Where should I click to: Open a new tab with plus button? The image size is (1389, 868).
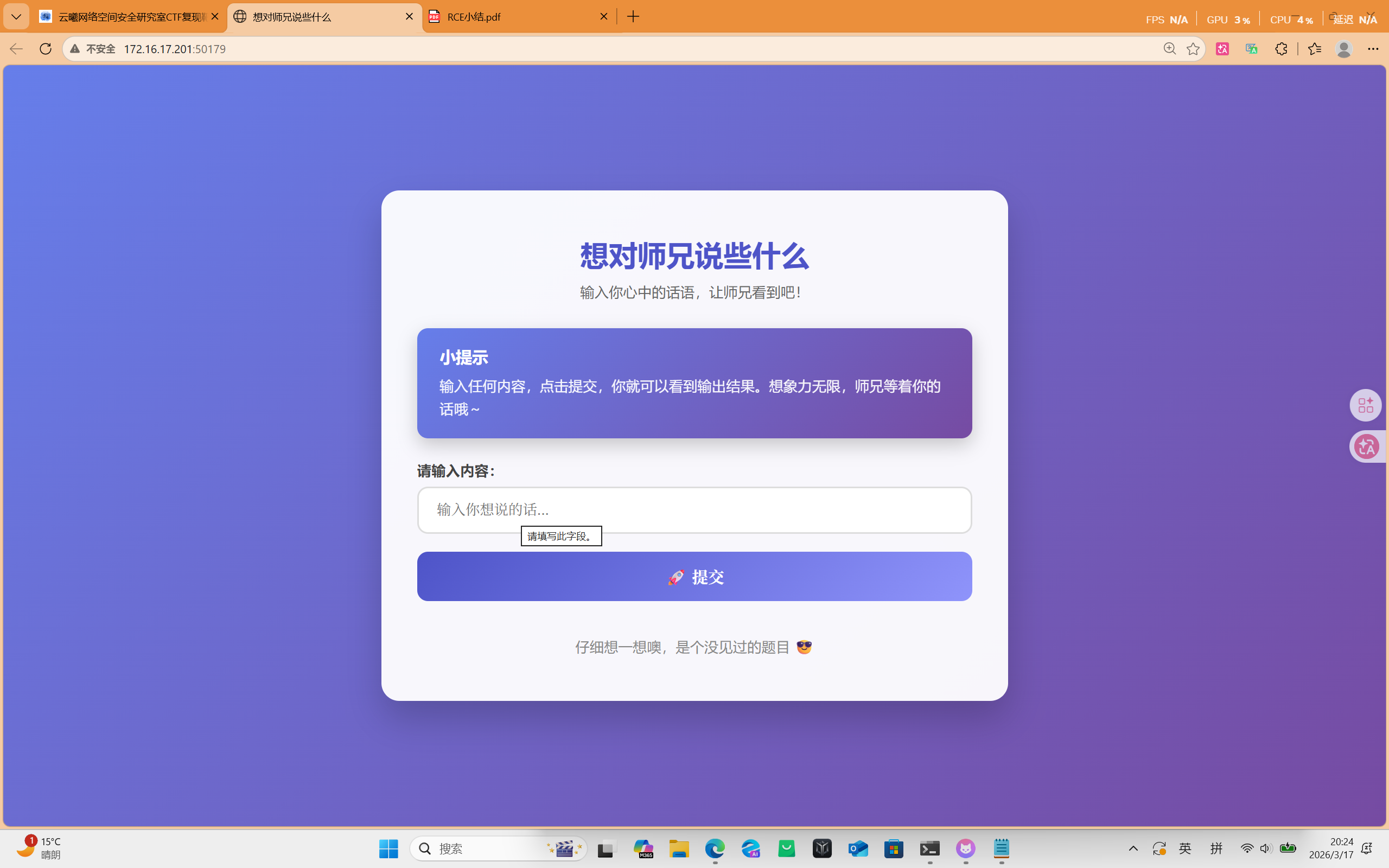coord(633,17)
